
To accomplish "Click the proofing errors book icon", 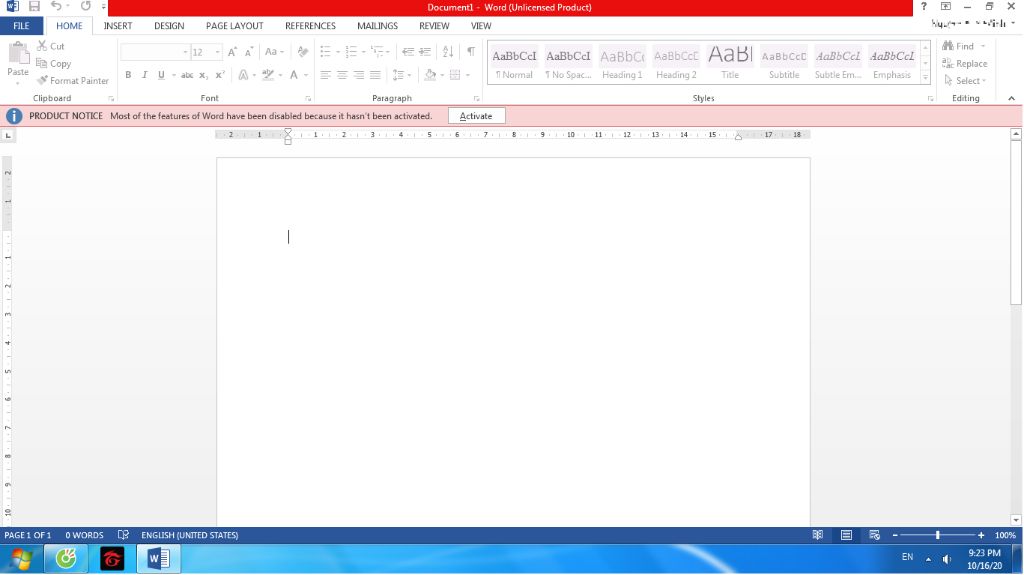I will tap(123, 535).
